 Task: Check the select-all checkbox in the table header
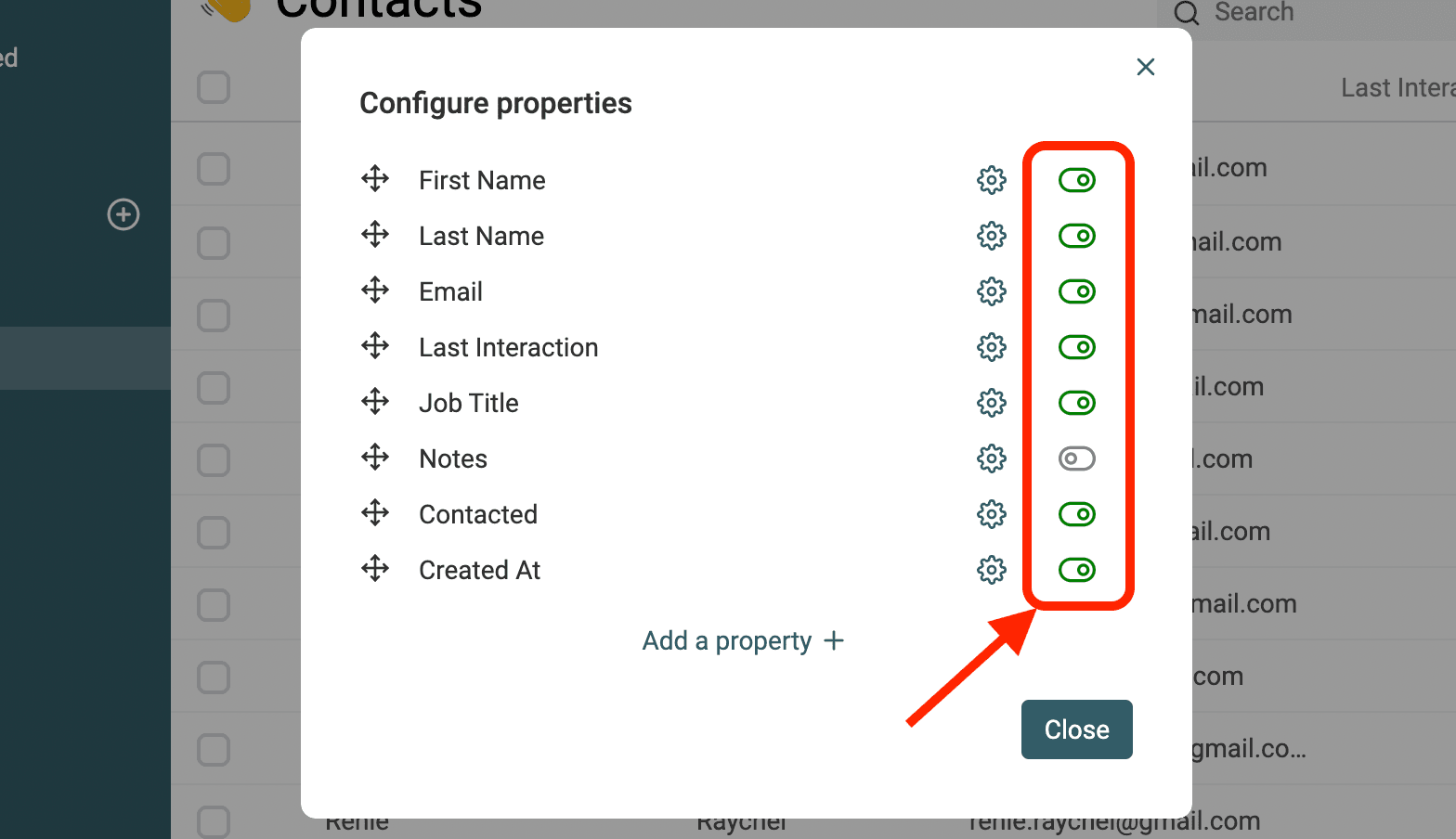tap(214, 86)
